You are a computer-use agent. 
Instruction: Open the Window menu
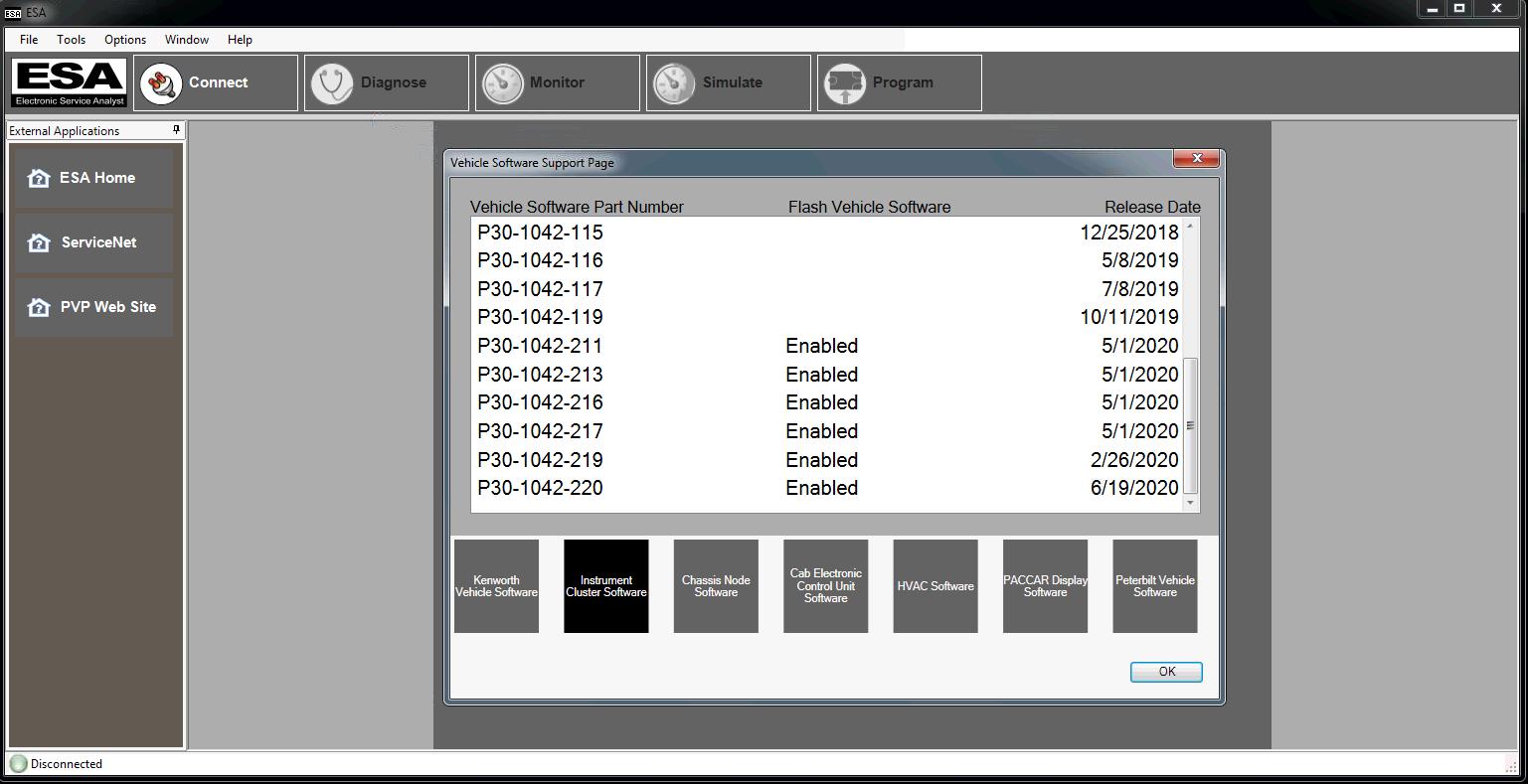pos(187,40)
